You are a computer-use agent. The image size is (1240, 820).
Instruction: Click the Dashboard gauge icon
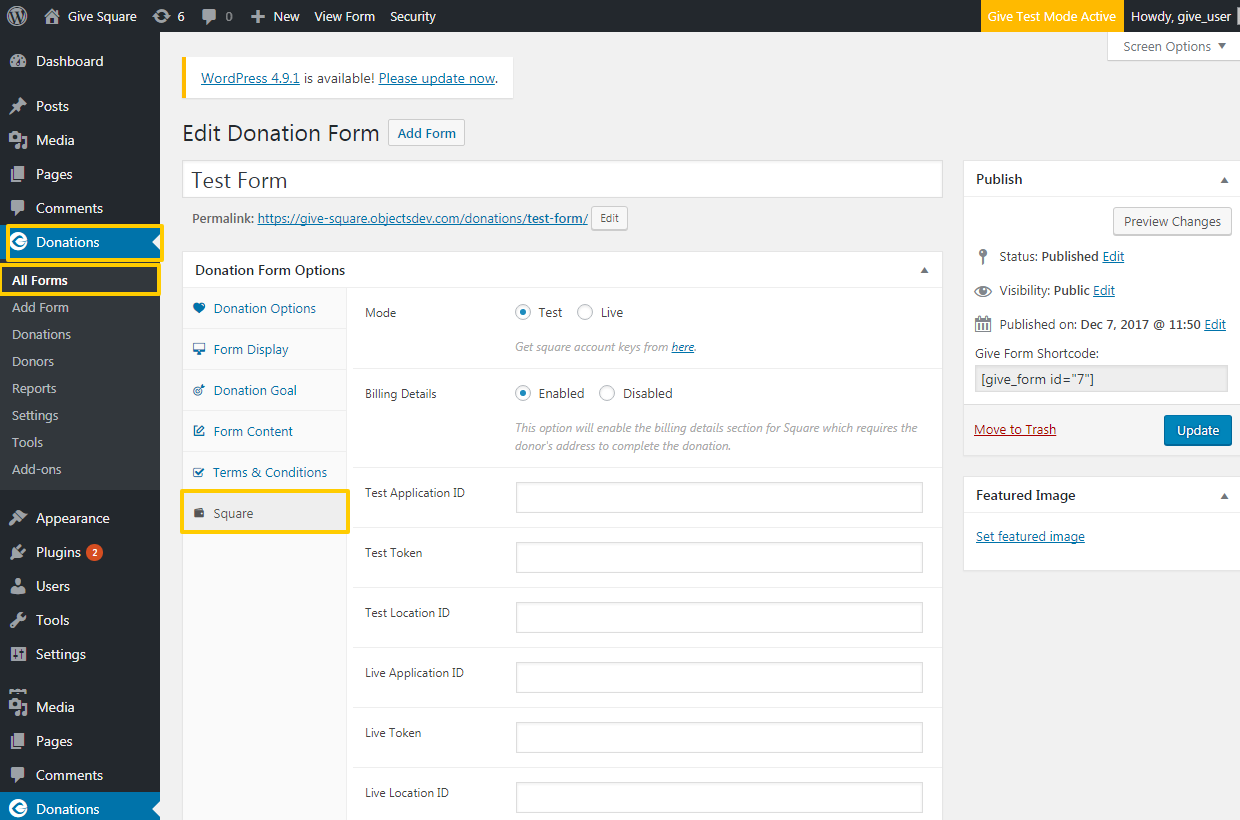[x=18, y=61]
